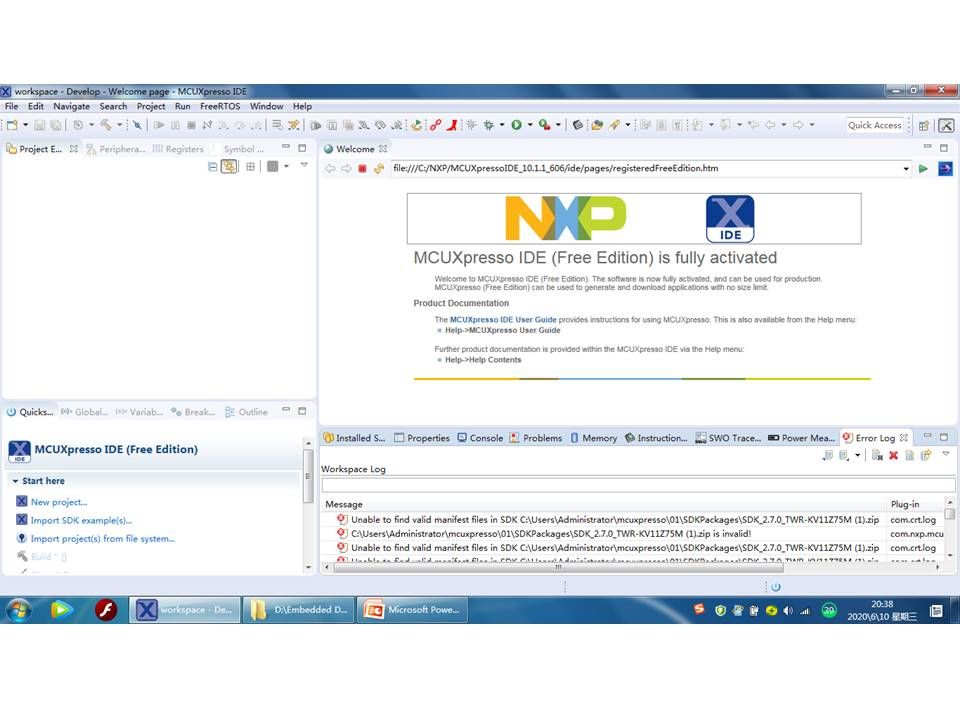Image resolution: width=960 pixels, height=720 pixels.
Task: Open the SWO Trace tab
Action: (728, 438)
